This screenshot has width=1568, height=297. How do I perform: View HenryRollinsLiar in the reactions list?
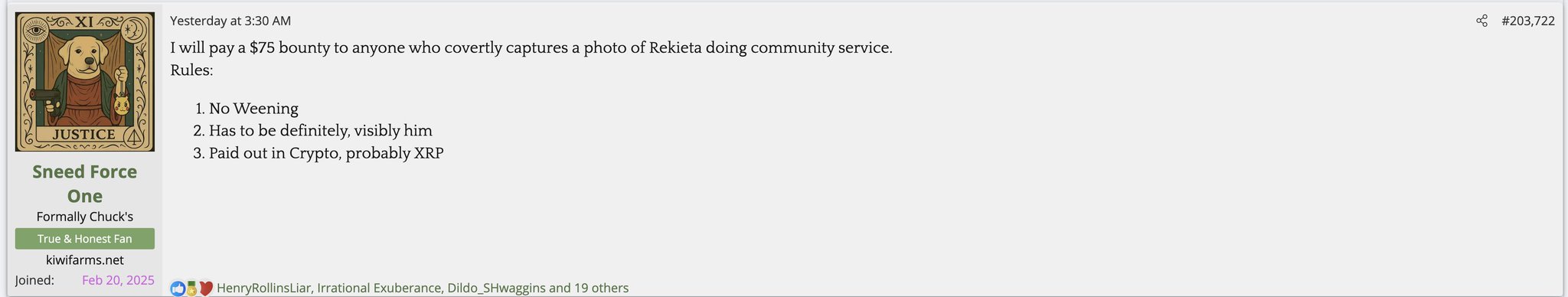(263, 288)
